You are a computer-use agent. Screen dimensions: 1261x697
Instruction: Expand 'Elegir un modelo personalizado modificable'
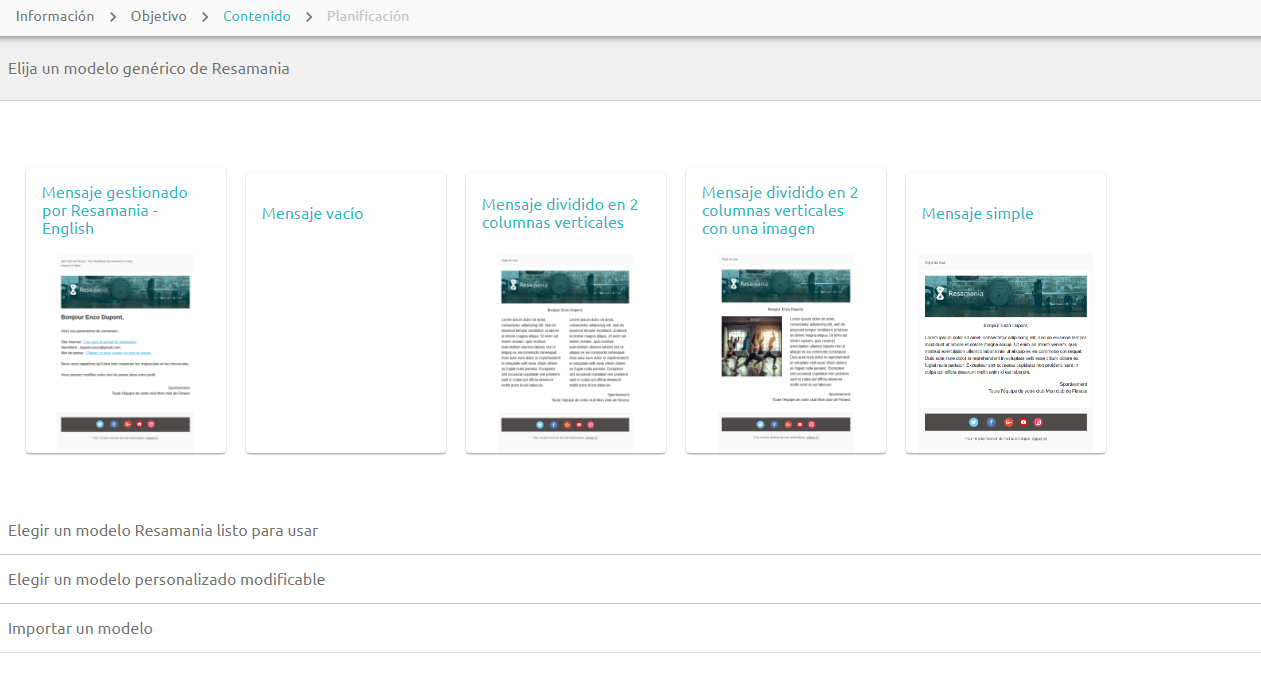(630, 579)
